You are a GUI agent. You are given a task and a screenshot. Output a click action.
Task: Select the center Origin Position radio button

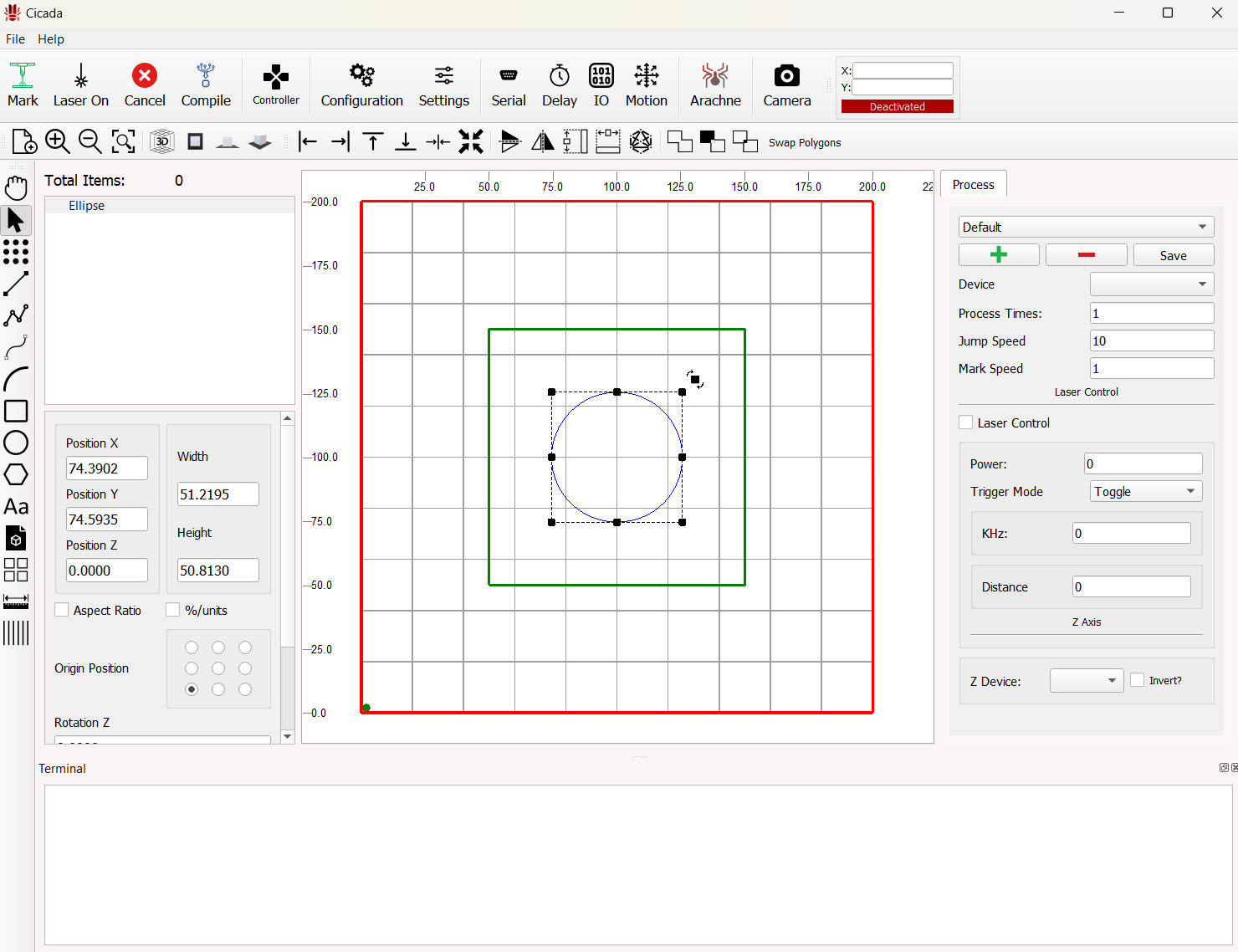218,668
